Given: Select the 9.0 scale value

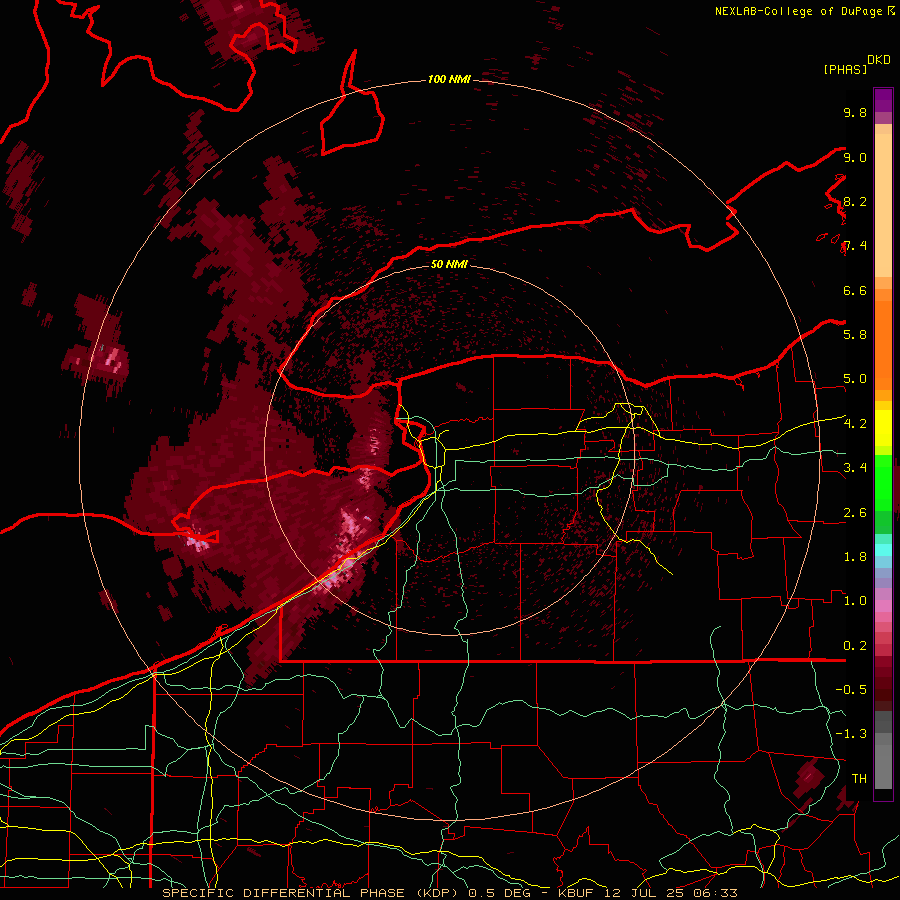Looking at the screenshot, I should point(855,157).
